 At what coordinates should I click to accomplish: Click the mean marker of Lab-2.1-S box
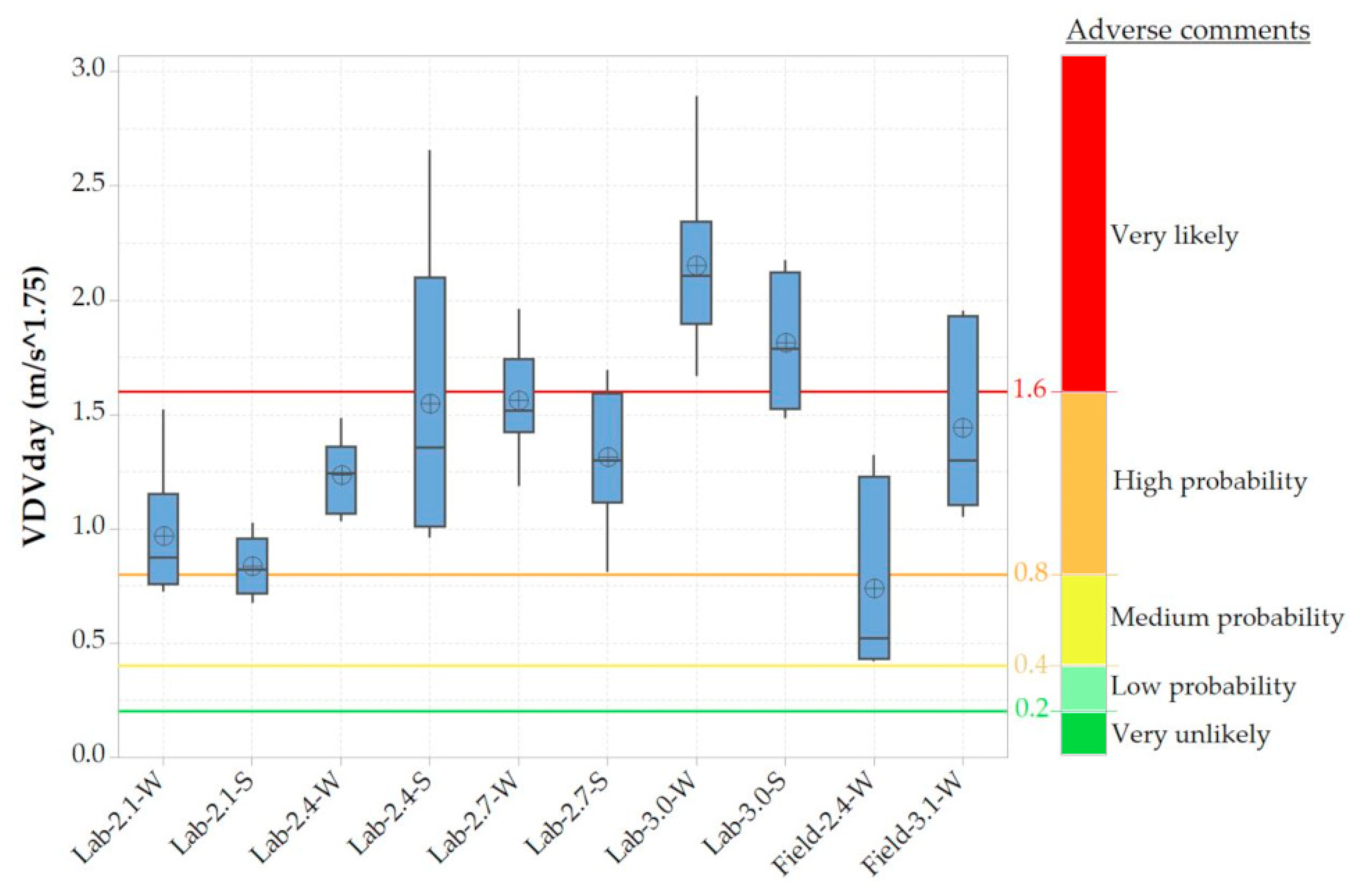253,566
